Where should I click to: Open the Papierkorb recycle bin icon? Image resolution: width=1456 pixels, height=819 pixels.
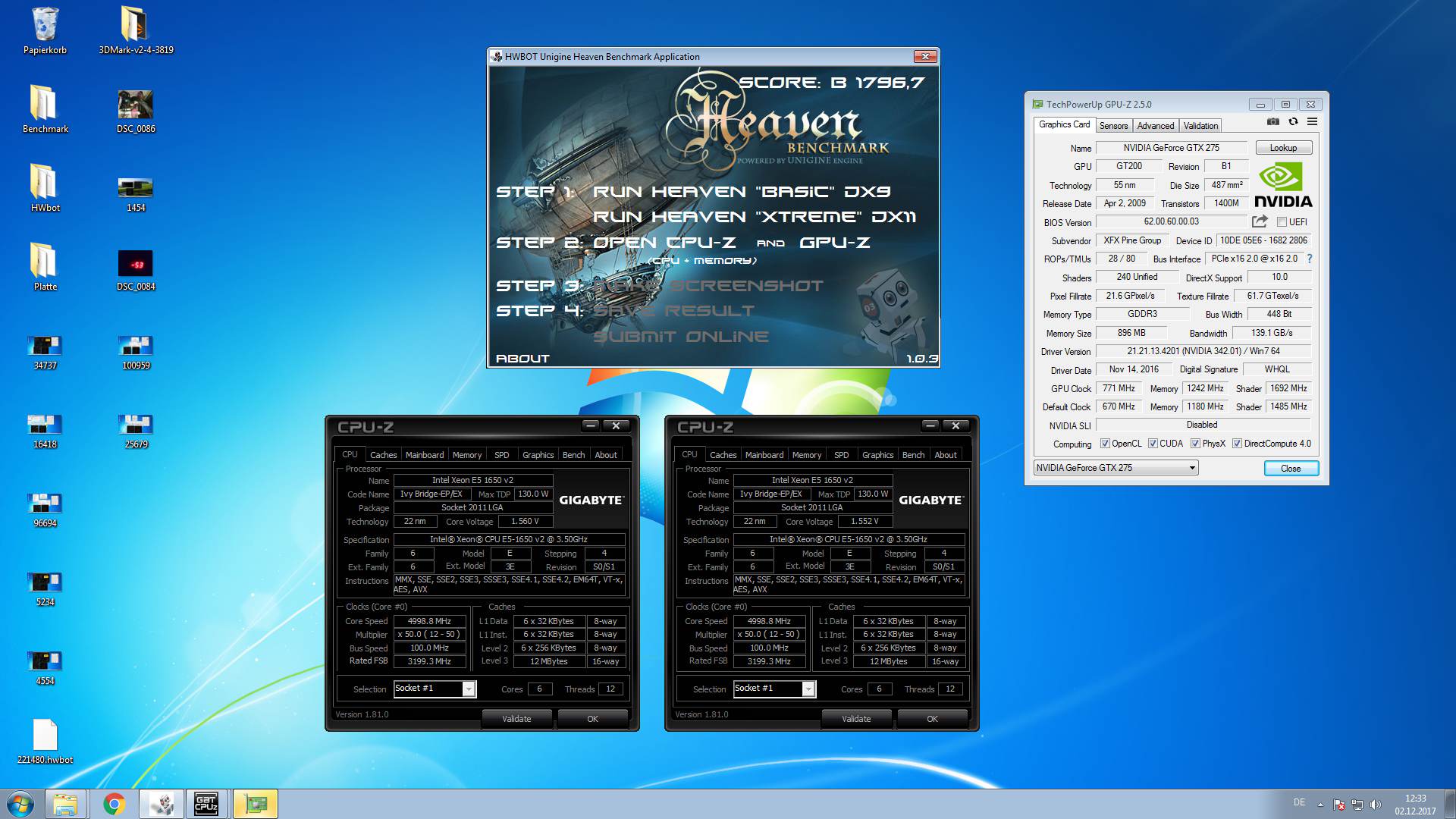coord(45,30)
